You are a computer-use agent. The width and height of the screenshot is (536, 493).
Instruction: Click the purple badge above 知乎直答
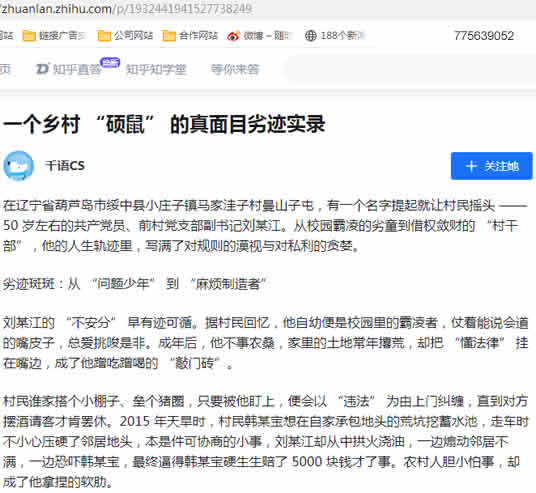coord(110,63)
